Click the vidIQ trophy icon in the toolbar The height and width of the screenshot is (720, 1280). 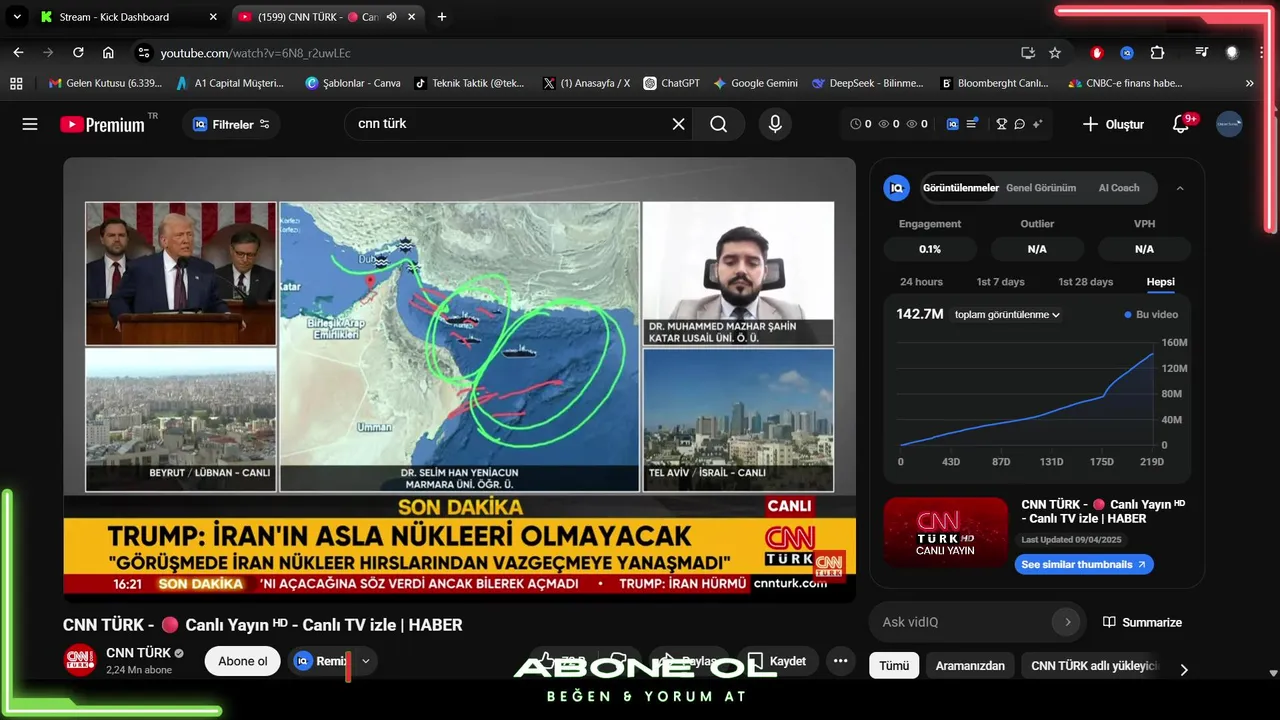click(x=1001, y=124)
